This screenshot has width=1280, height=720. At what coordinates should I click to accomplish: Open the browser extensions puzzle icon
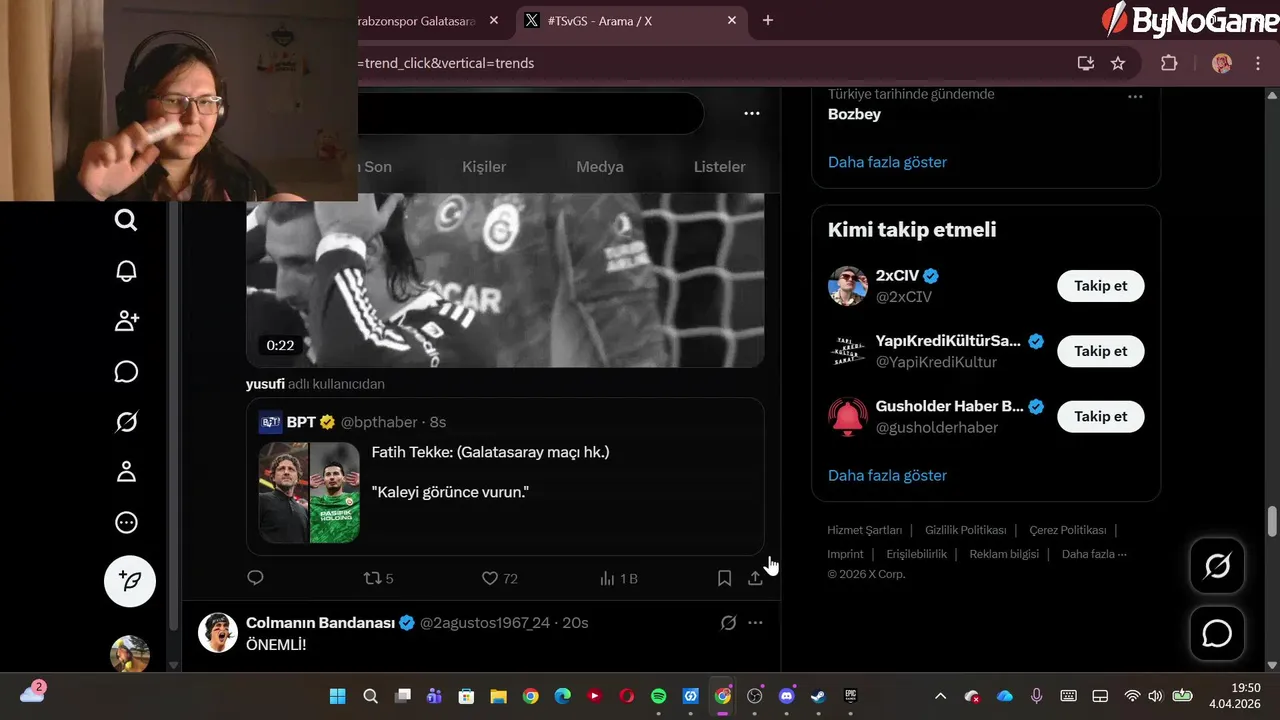point(1169,63)
